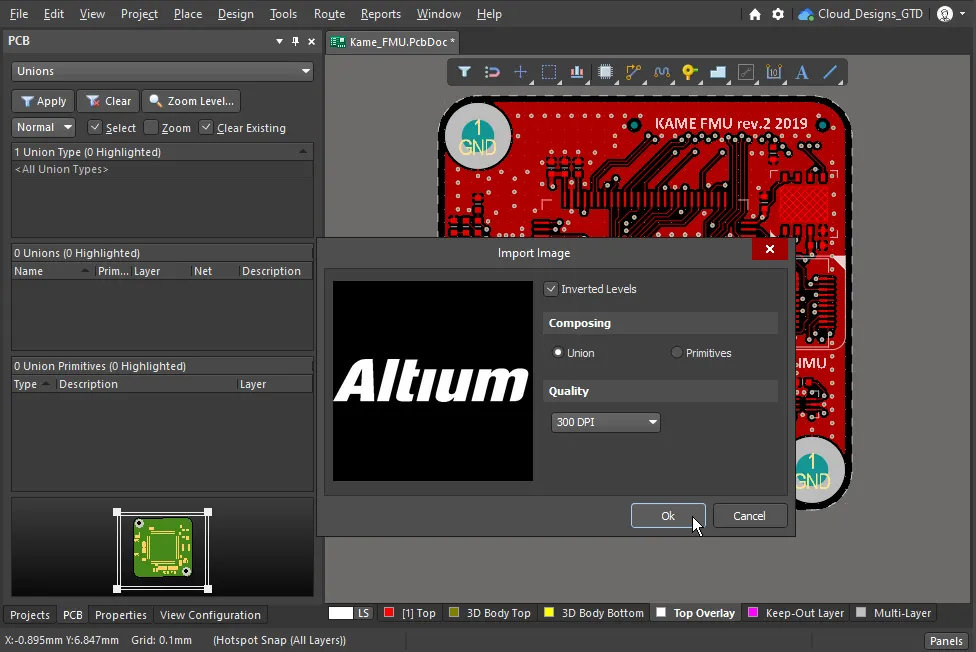Screen dimensions: 976x652
Task: Open the Normal mask mode dropdown
Action: [44, 128]
